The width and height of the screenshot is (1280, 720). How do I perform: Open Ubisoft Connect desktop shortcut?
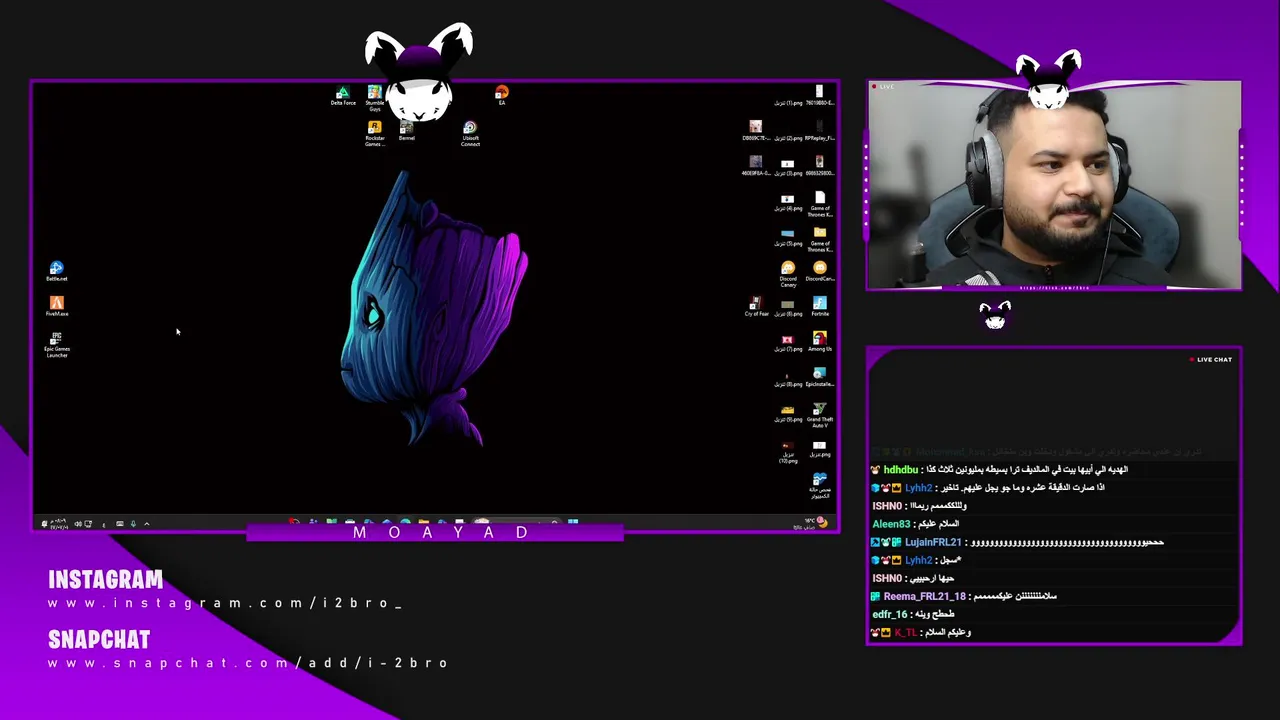[x=470, y=134]
